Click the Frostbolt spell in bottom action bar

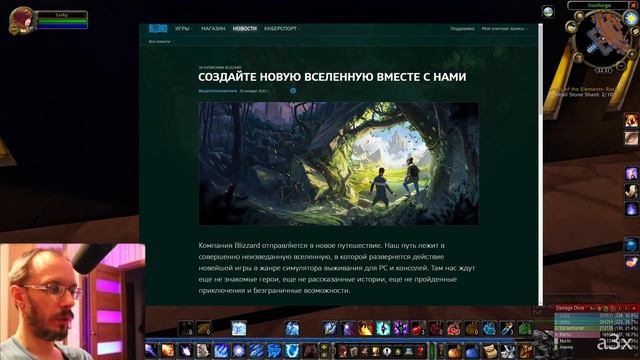tap(151, 350)
